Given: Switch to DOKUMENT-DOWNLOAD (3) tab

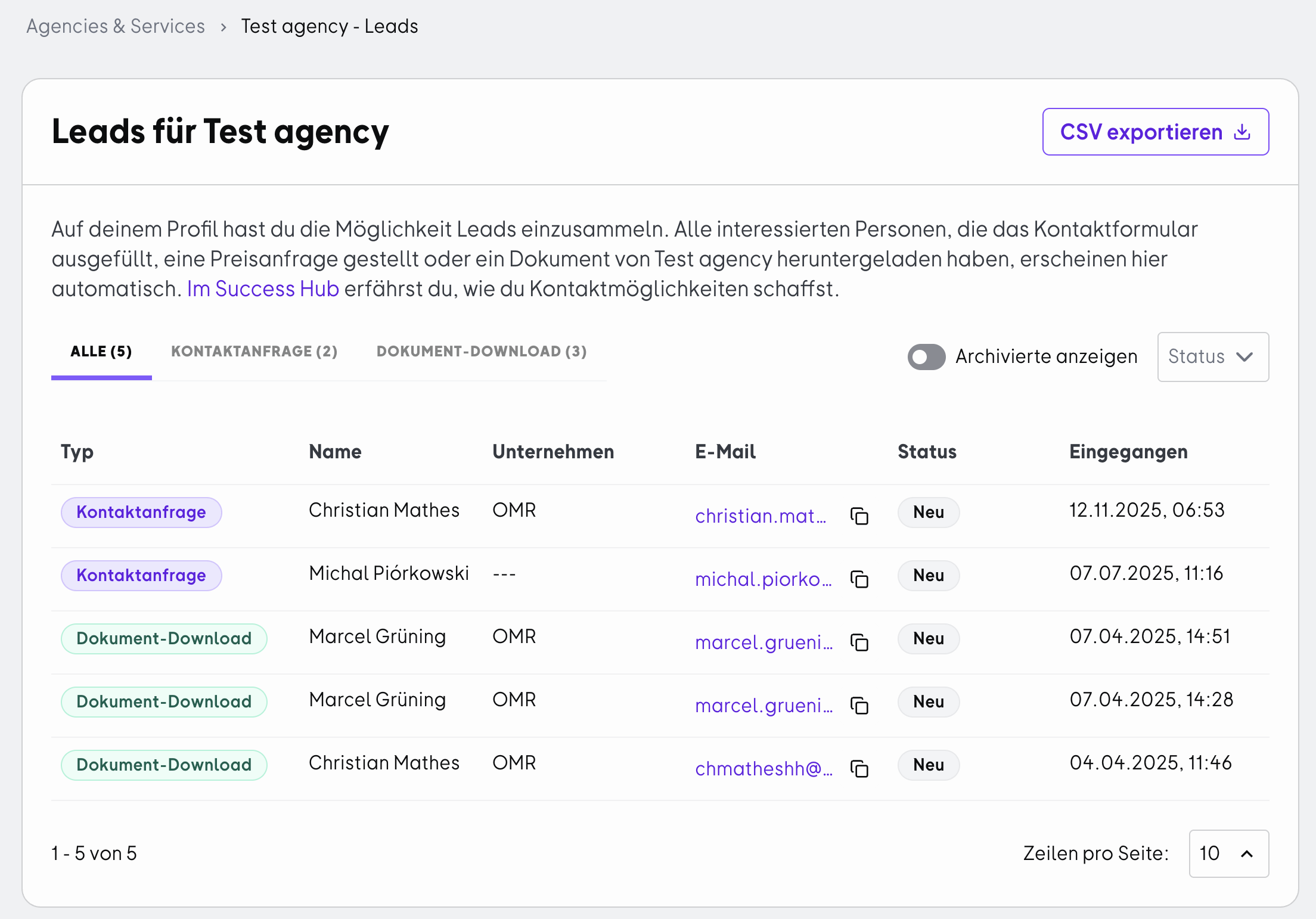Looking at the screenshot, I should pos(482,352).
